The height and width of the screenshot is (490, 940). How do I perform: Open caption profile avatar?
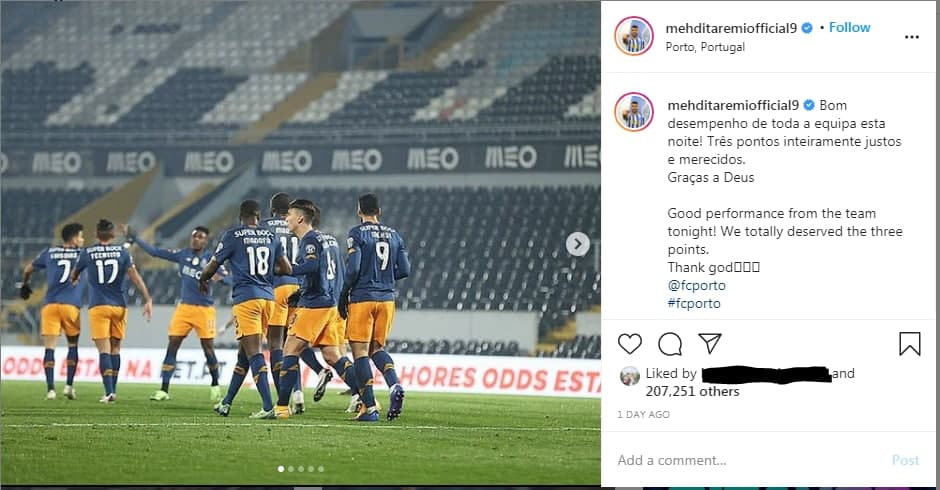click(x=634, y=112)
